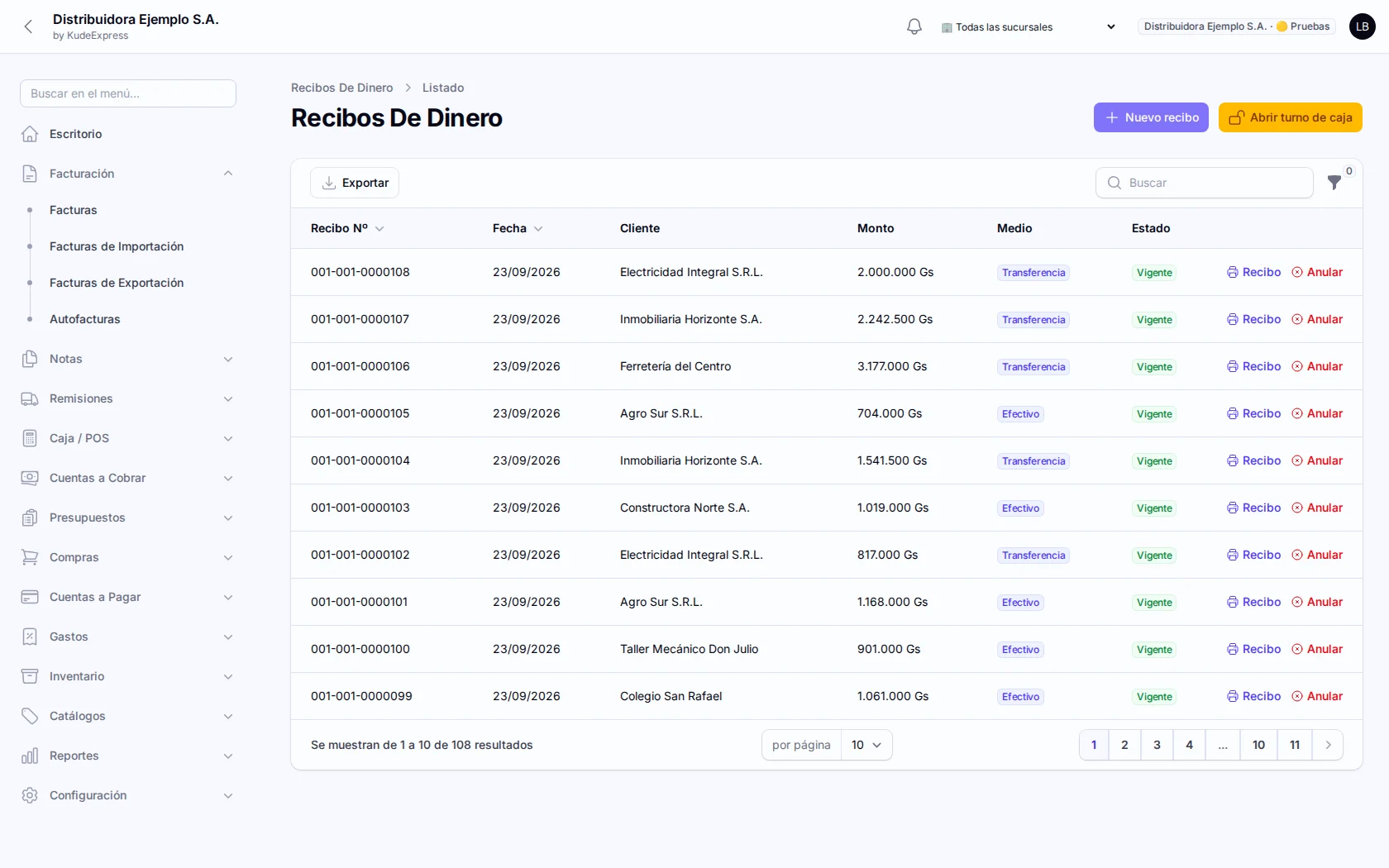Expand the Notas menu chevron
1389x868 pixels.
[228, 359]
